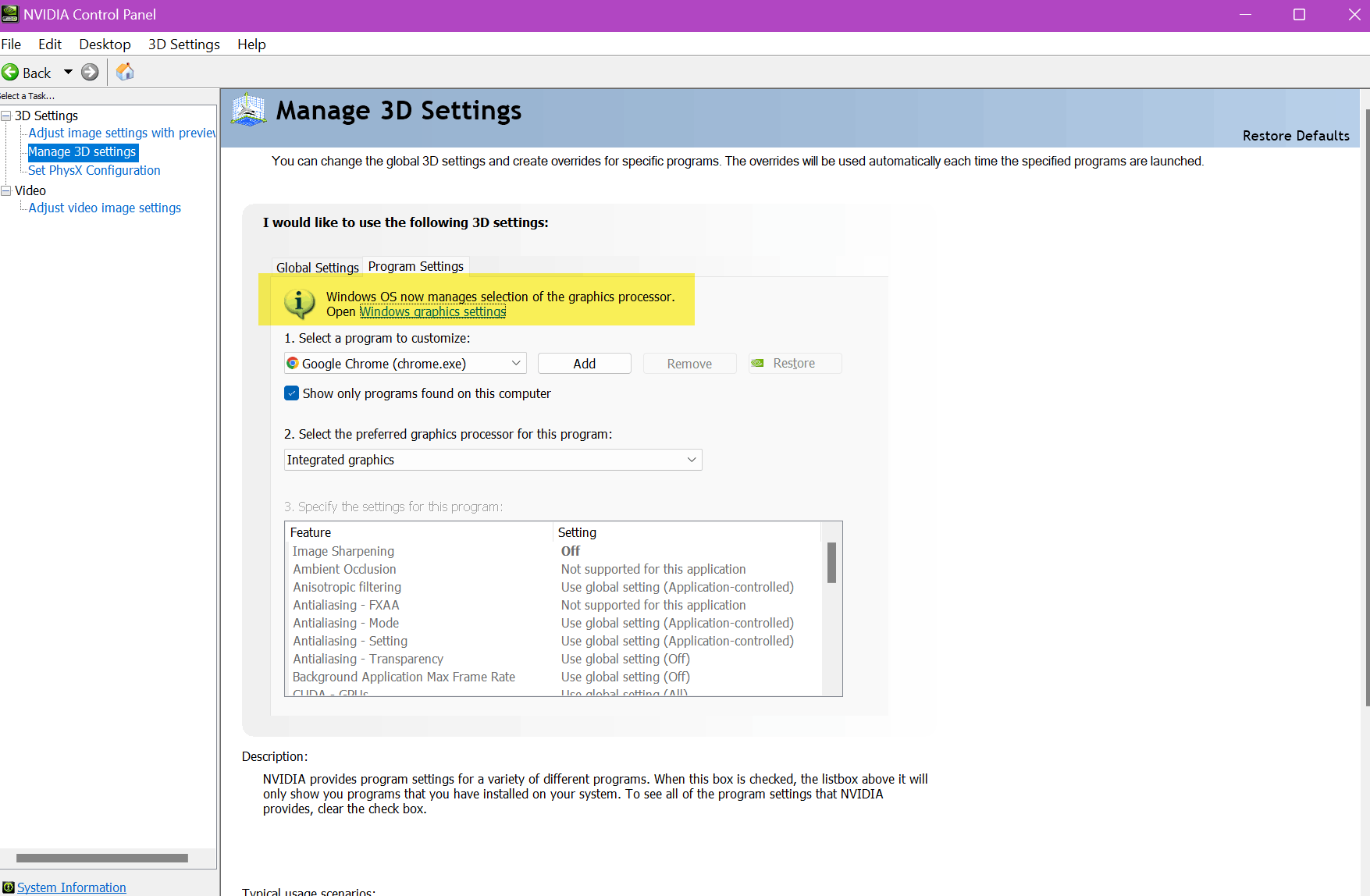The height and width of the screenshot is (896, 1370).
Task: Open the Desktop menu
Action: coord(105,44)
